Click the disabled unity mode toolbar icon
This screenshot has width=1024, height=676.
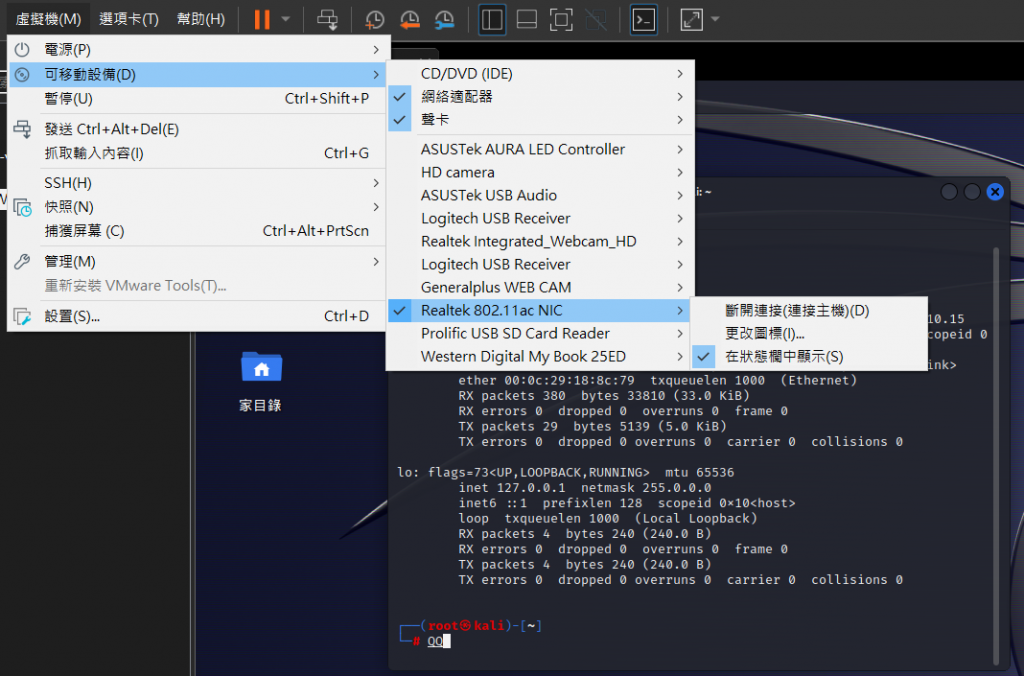[x=596, y=20]
